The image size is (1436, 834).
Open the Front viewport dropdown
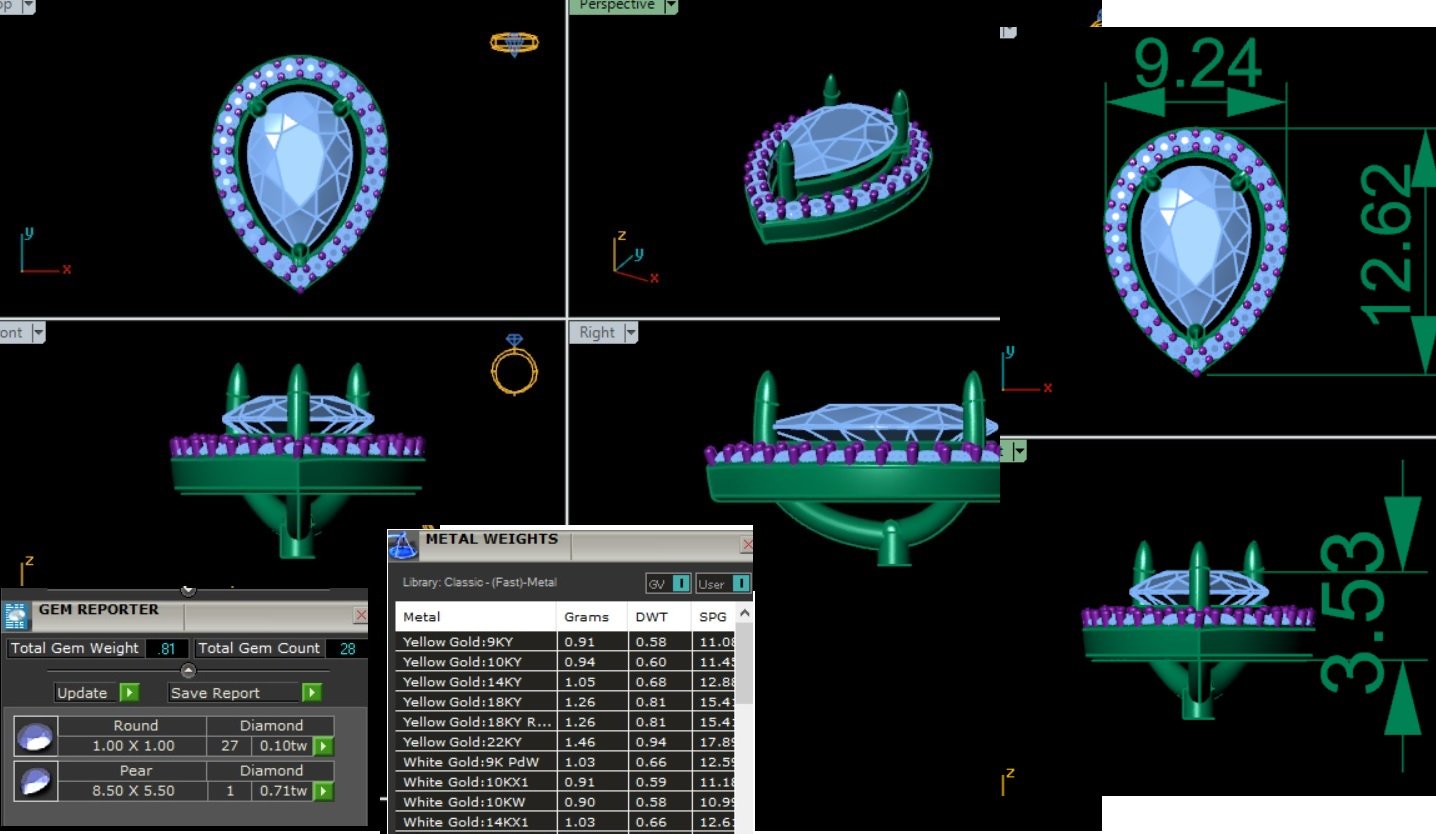pos(38,333)
